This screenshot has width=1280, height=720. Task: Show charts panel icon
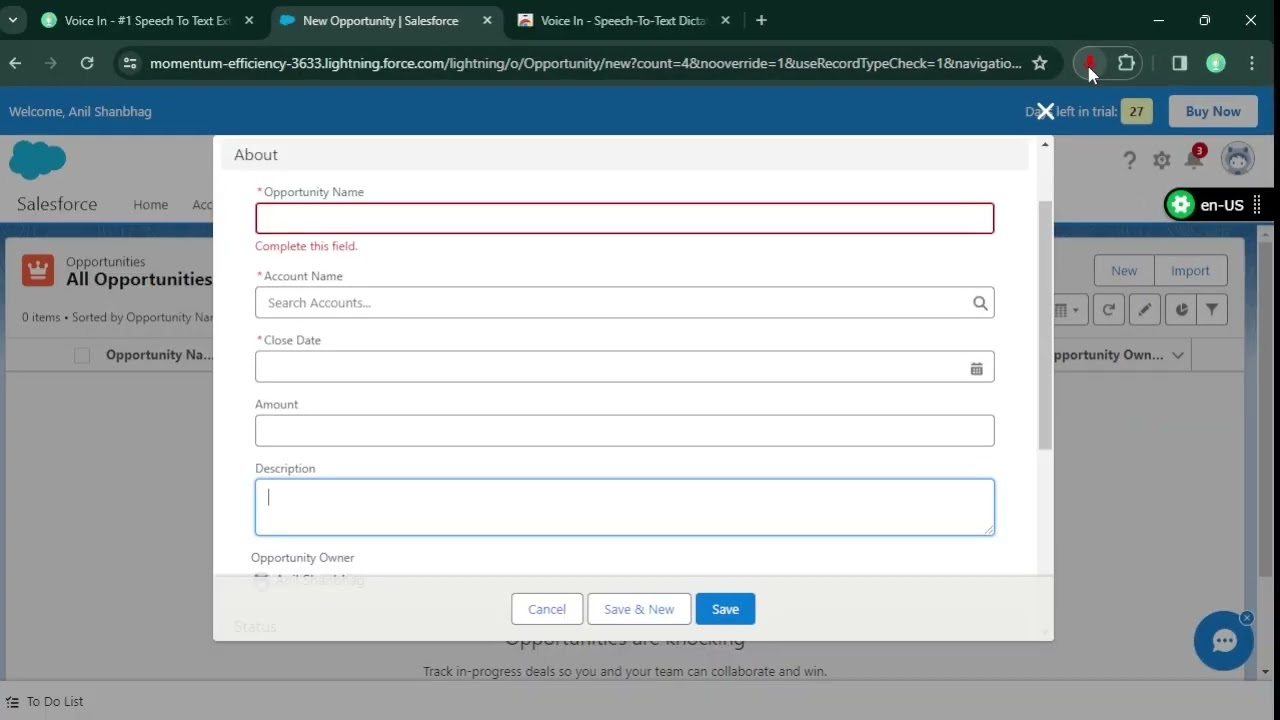(1181, 310)
